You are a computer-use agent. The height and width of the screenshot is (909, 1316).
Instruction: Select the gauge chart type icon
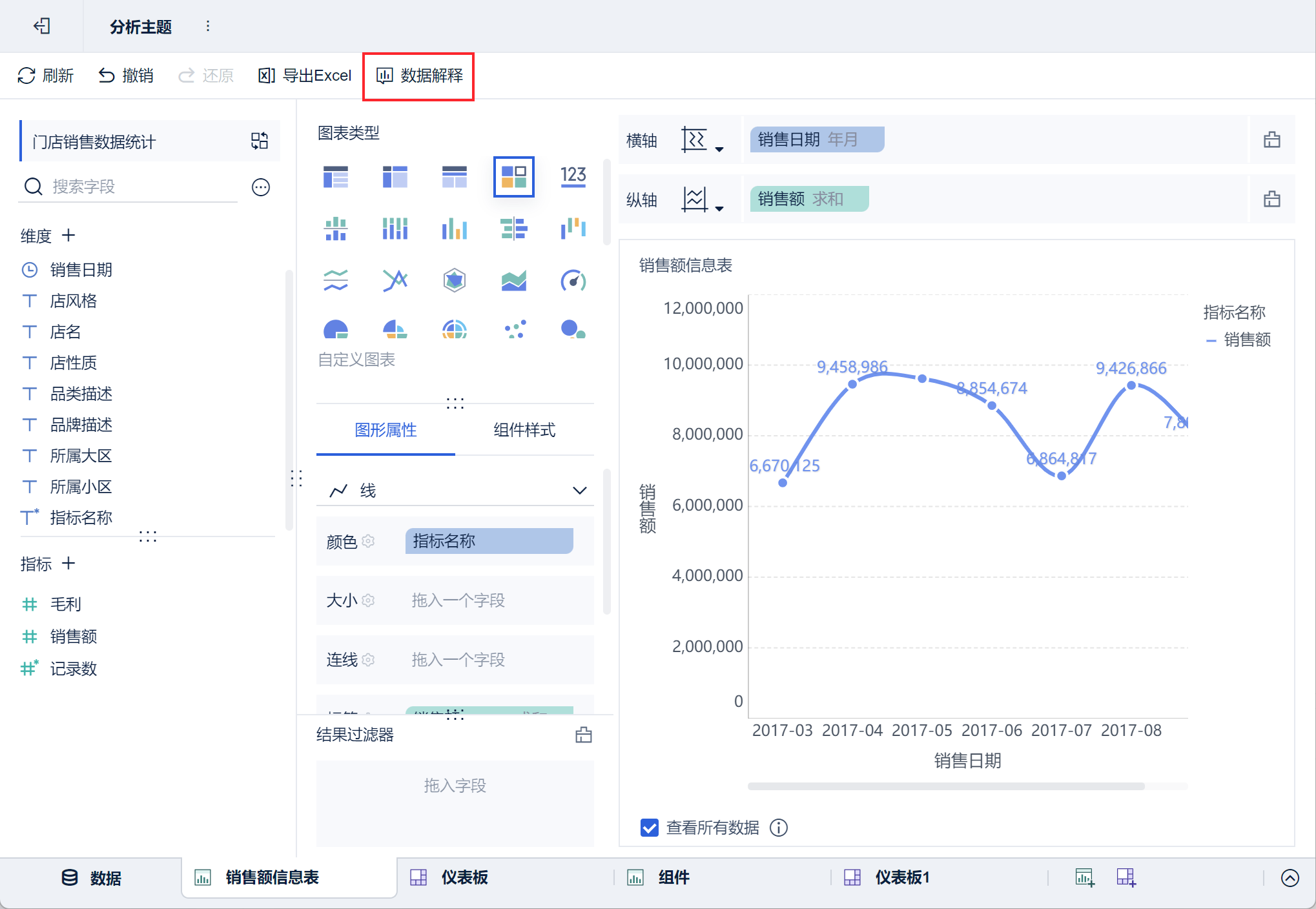coord(573,280)
